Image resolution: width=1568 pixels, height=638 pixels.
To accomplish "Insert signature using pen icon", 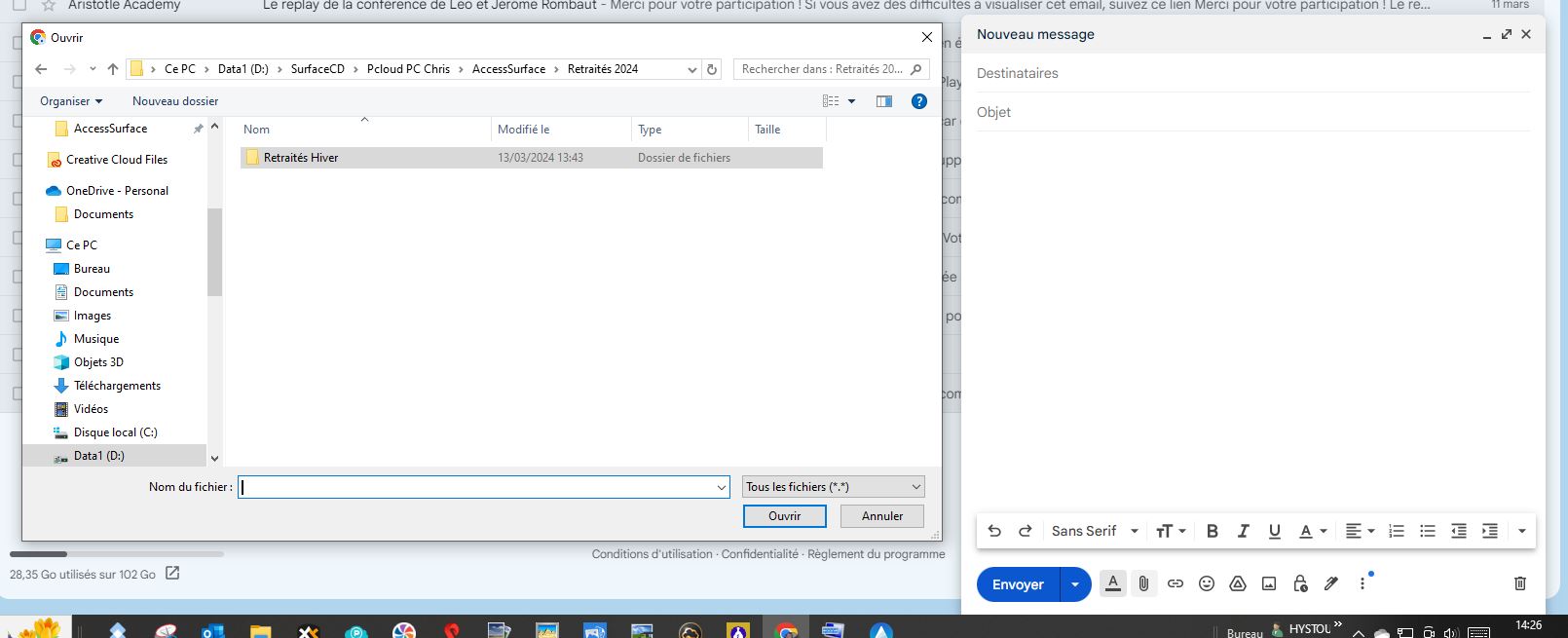I will (x=1331, y=583).
